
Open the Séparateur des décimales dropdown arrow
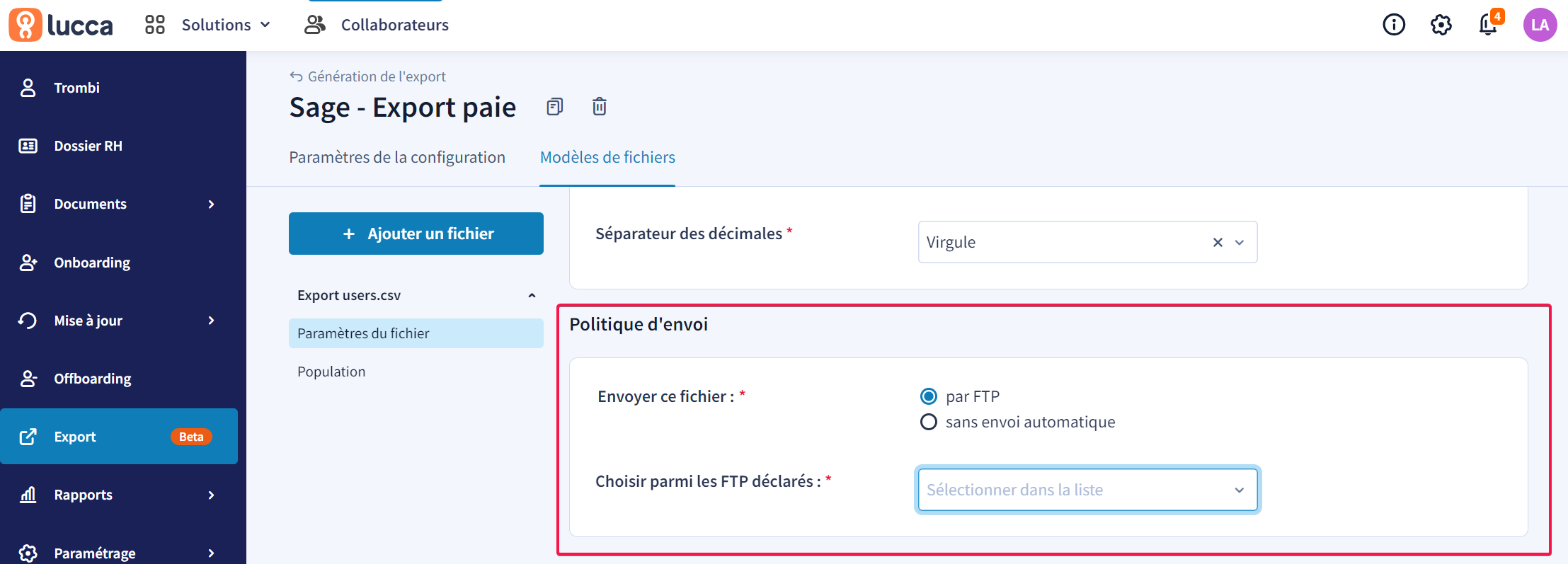[x=1240, y=242]
